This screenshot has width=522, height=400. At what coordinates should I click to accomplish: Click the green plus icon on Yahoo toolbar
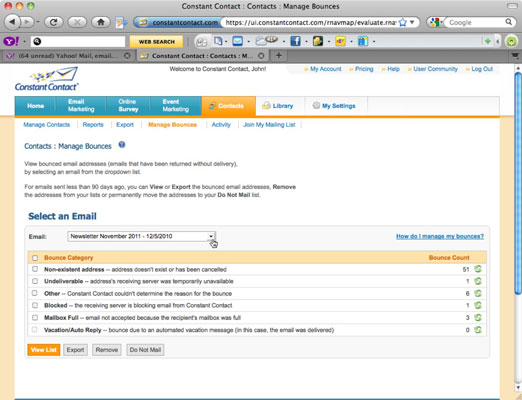487,41
